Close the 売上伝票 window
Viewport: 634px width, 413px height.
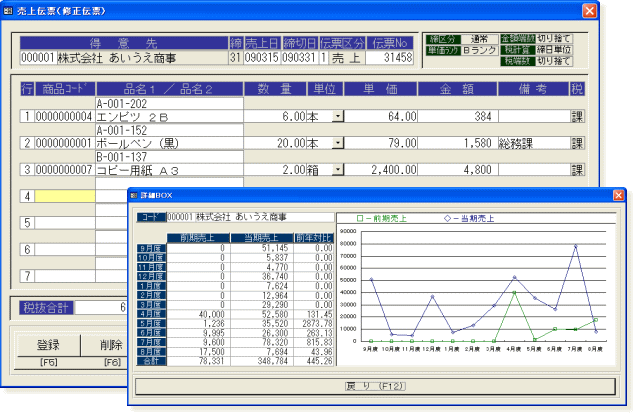coord(589,11)
